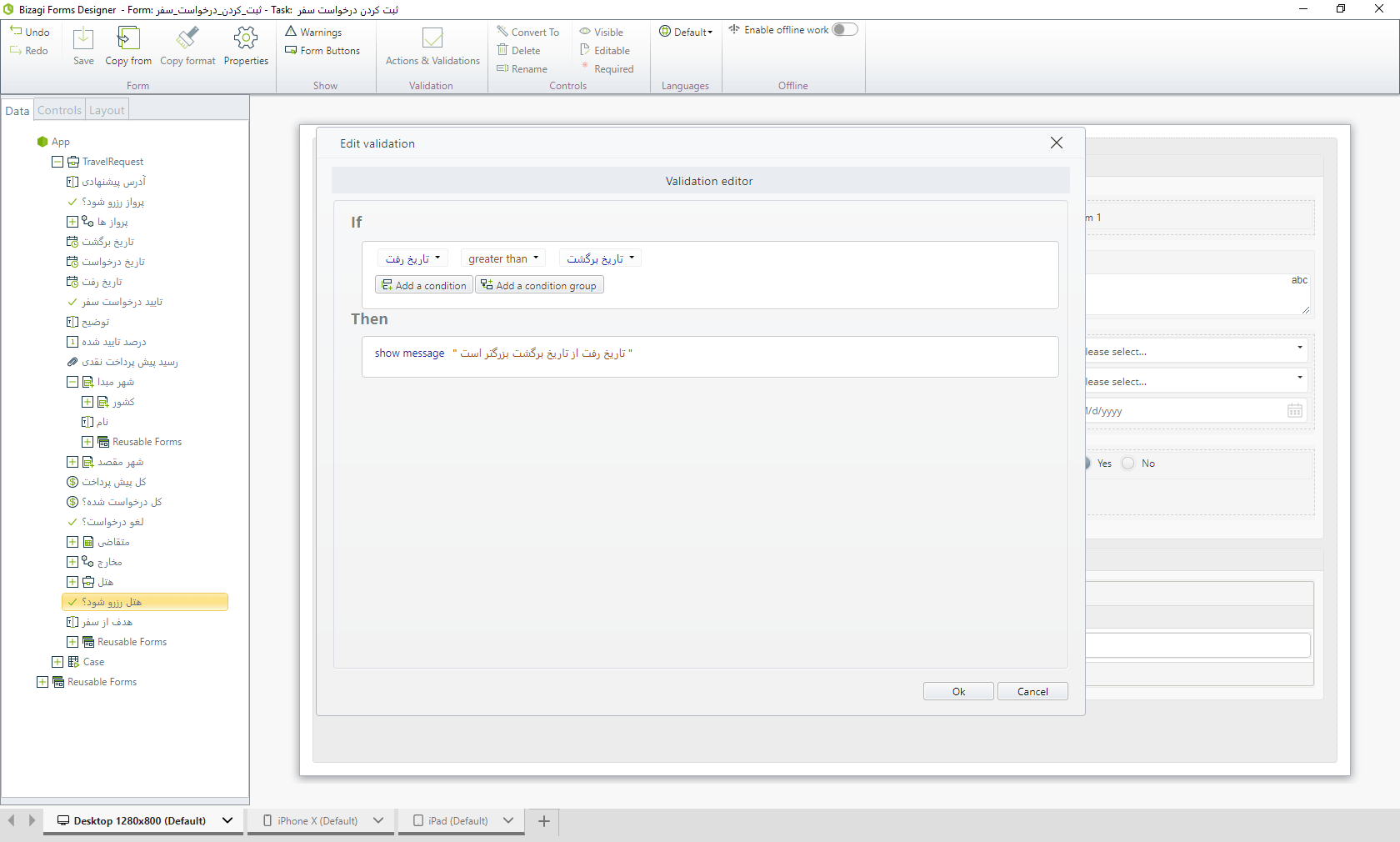Navigate to previous device tab arrow
The image size is (1400, 842).
point(12,820)
